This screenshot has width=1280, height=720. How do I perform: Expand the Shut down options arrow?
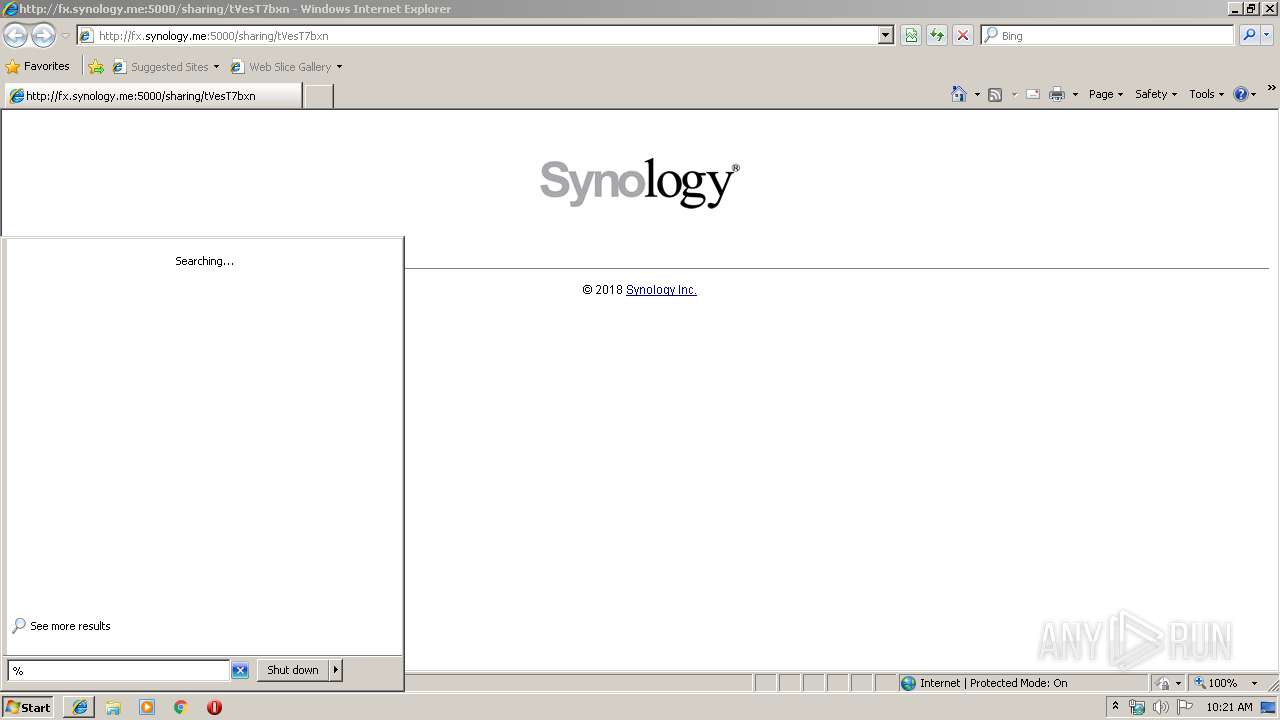pos(336,670)
